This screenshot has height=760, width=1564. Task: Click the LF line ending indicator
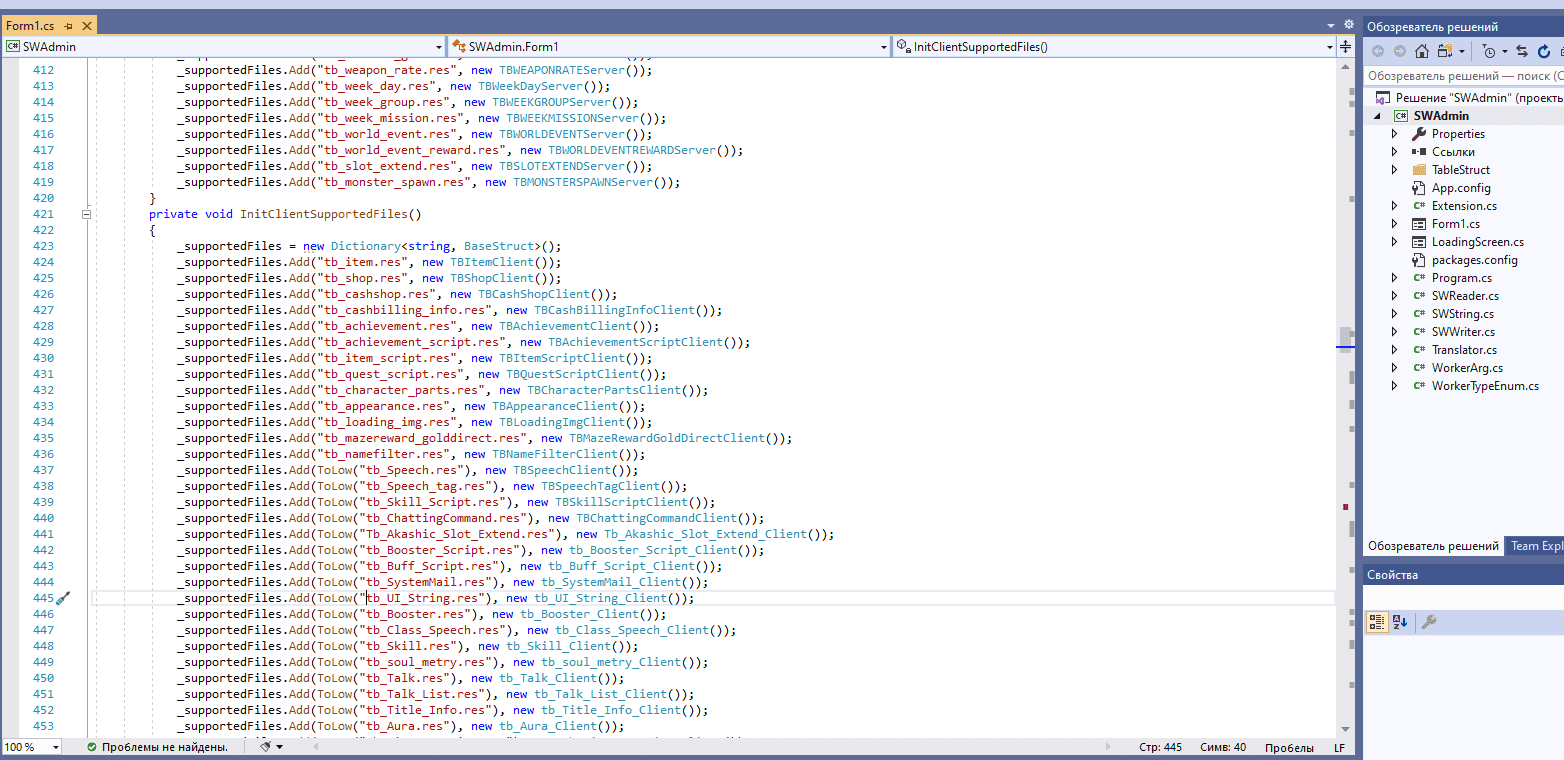tap(1339, 748)
